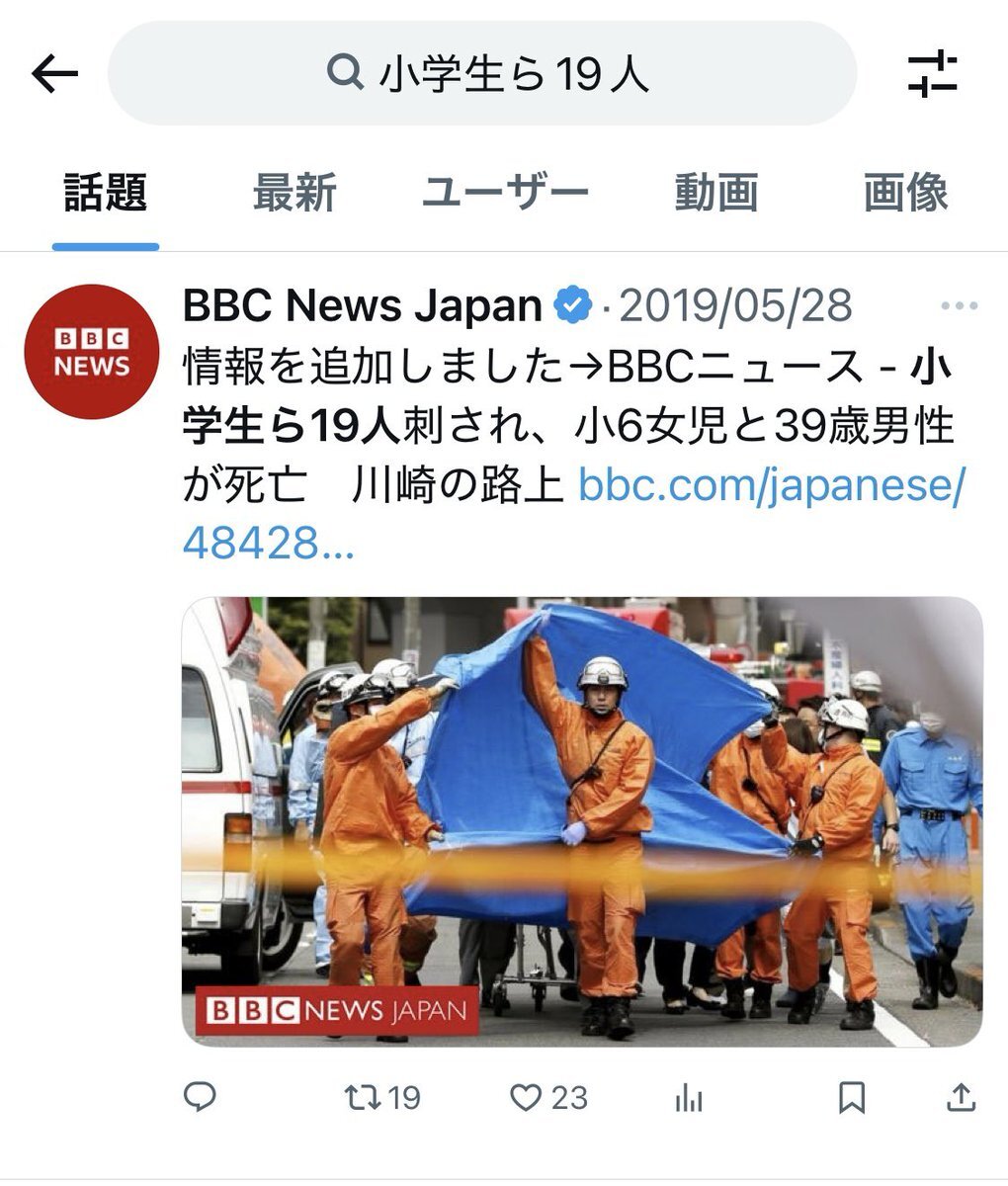This screenshot has width=1008, height=1186.
Task: Open the tweet's three-dot more menu
Action: click(959, 307)
